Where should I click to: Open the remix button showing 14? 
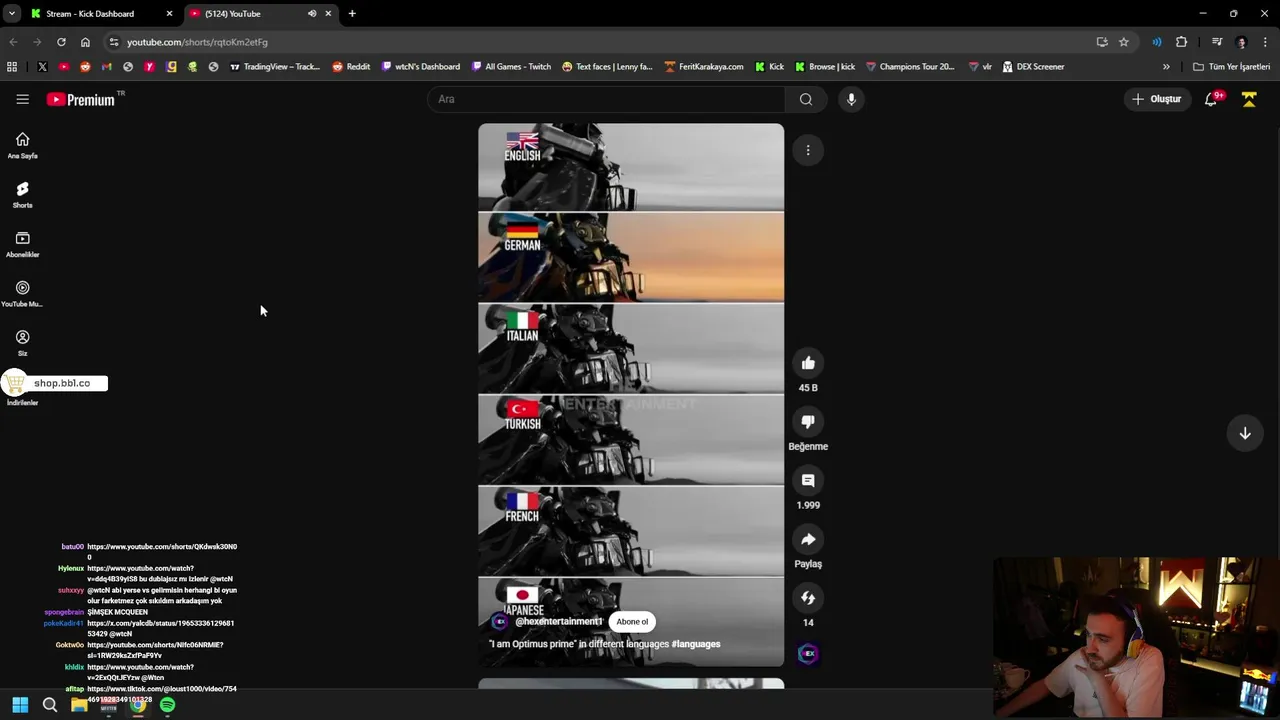(x=808, y=598)
